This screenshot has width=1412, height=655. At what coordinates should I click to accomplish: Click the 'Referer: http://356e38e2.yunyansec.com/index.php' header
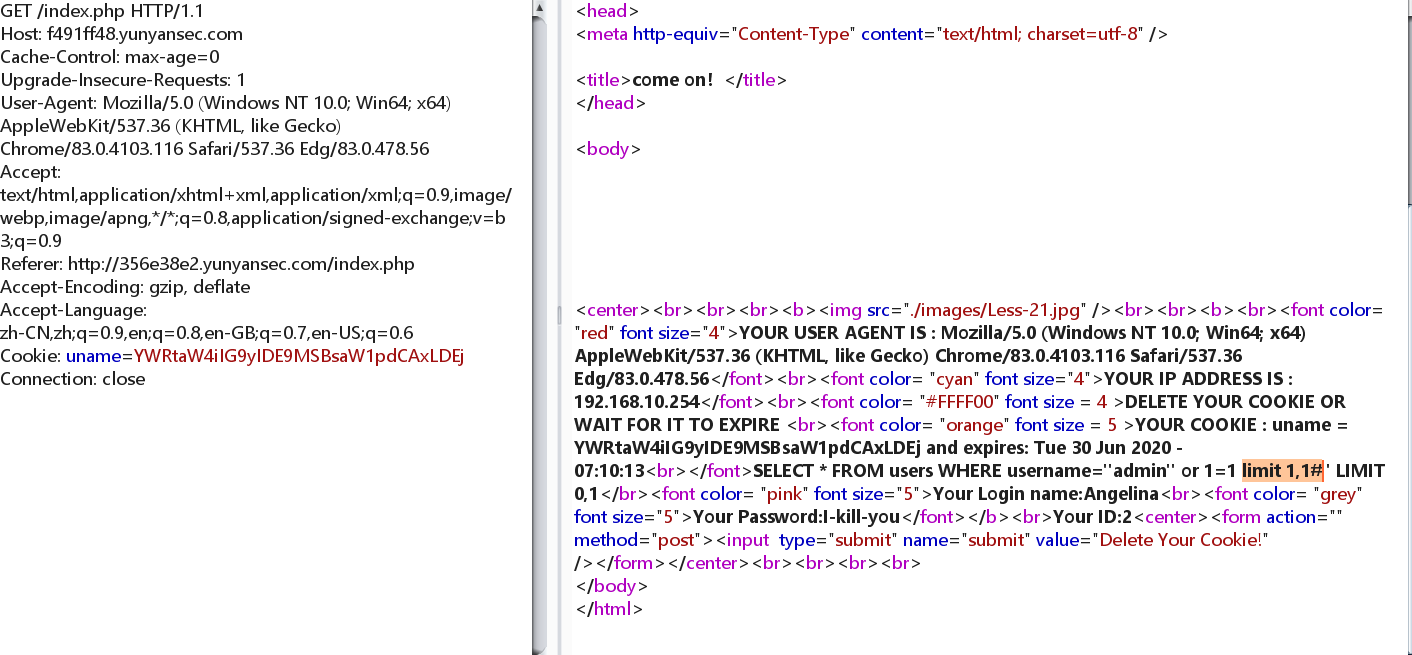click(x=207, y=264)
